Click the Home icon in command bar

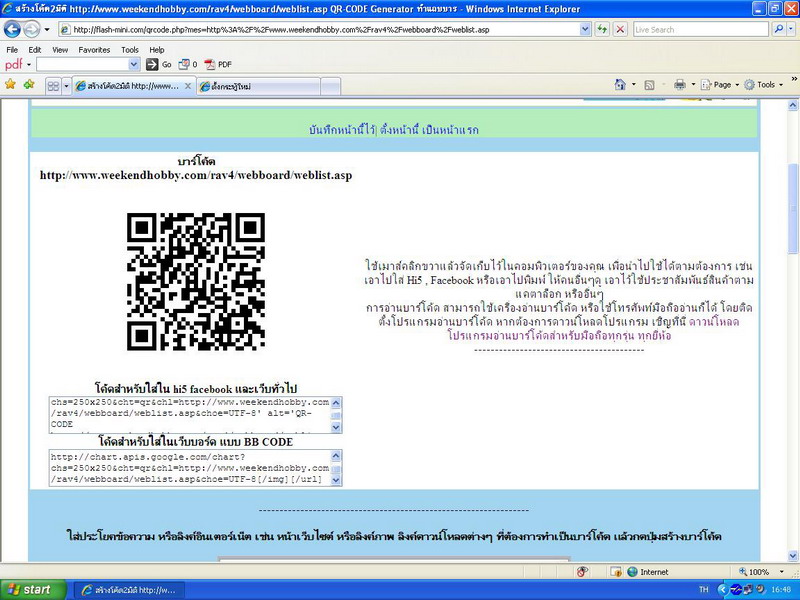coord(621,85)
